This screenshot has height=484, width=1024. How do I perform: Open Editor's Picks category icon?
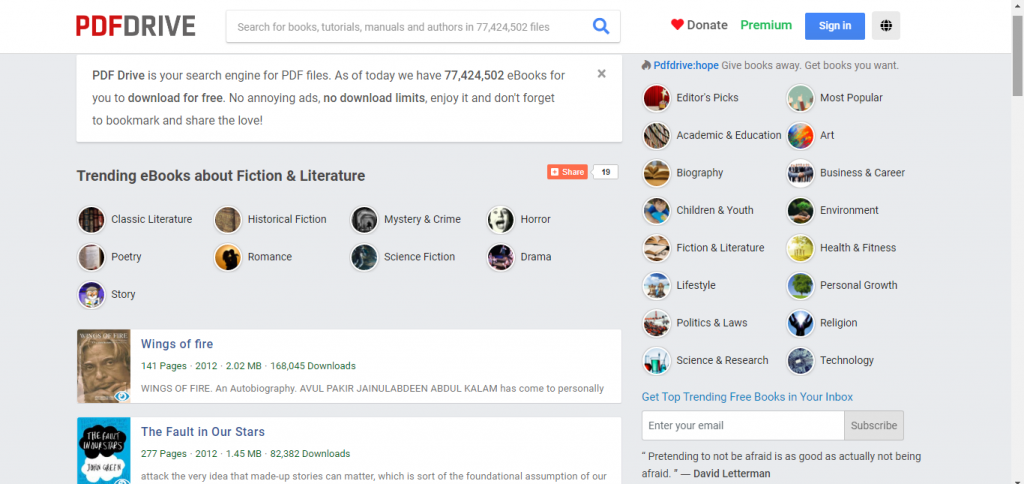(657, 98)
